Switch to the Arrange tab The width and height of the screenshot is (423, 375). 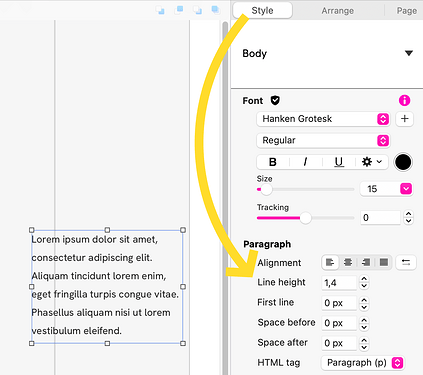coord(338,11)
